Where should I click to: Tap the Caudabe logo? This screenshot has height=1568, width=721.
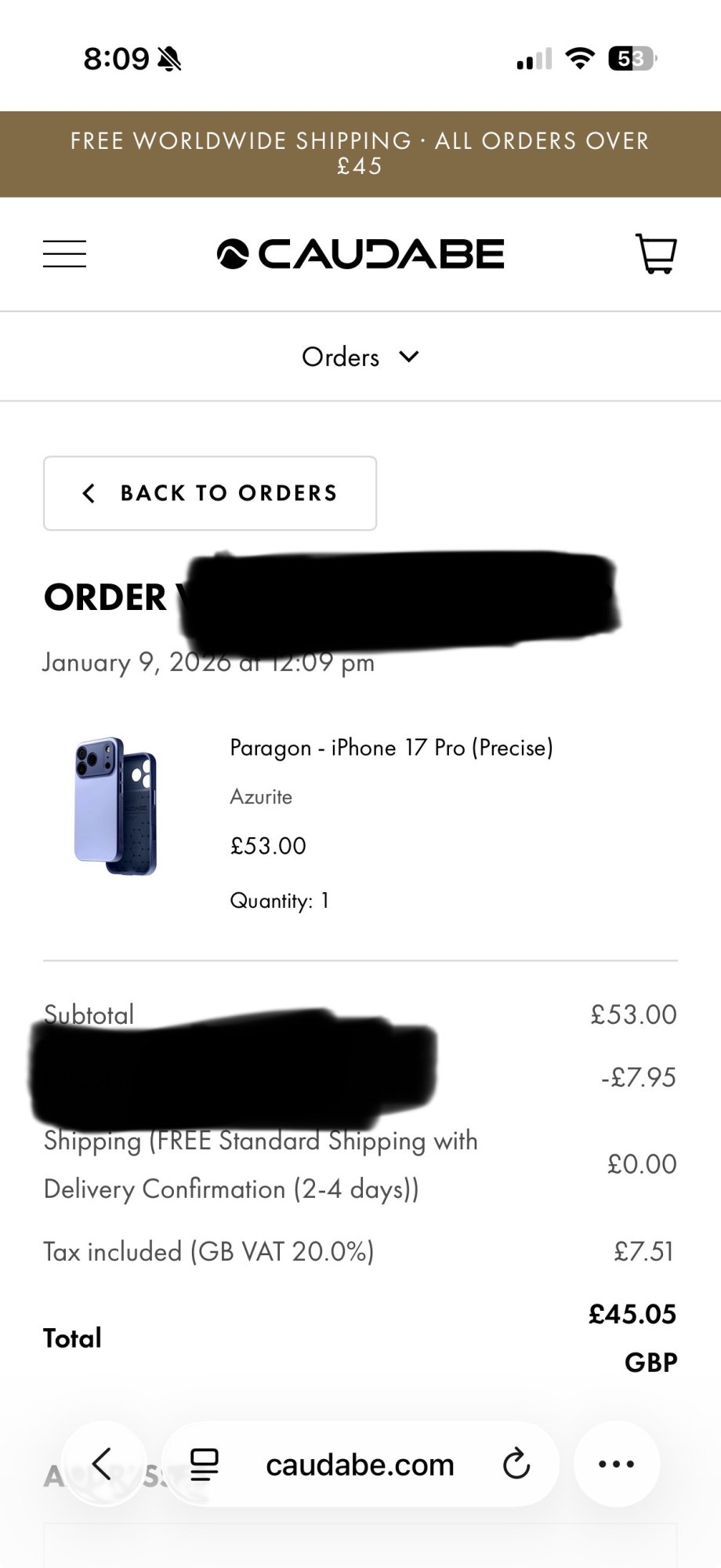(360, 254)
